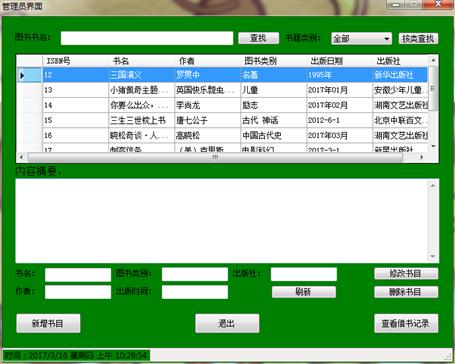Image resolution: width=455 pixels, height=364 pixels.
Task: Click the 删除书目 button
Action: pos(406,292)
